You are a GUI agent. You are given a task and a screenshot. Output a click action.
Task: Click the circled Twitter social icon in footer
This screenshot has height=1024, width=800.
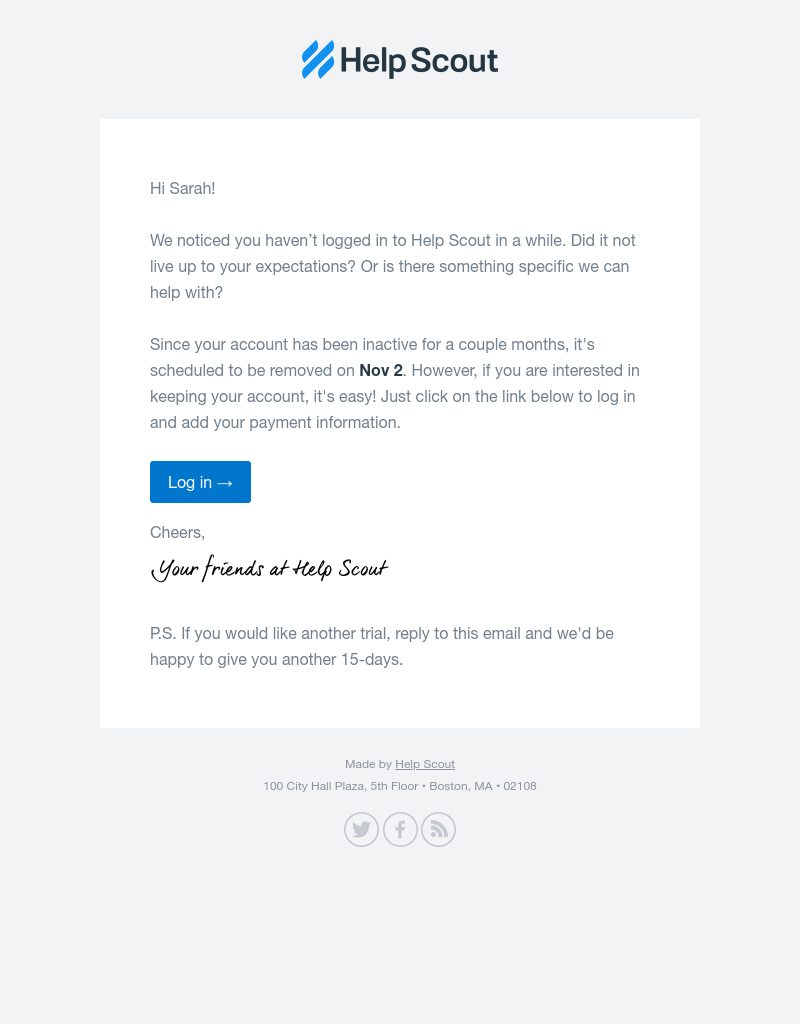tap(361, 829)
